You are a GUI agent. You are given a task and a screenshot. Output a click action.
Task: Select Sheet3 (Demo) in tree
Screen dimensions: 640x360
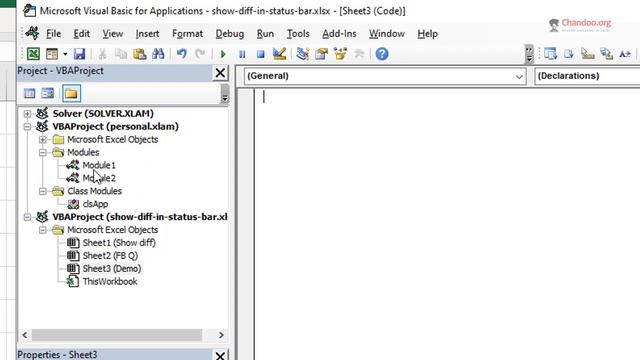click(x=112, y=269)
